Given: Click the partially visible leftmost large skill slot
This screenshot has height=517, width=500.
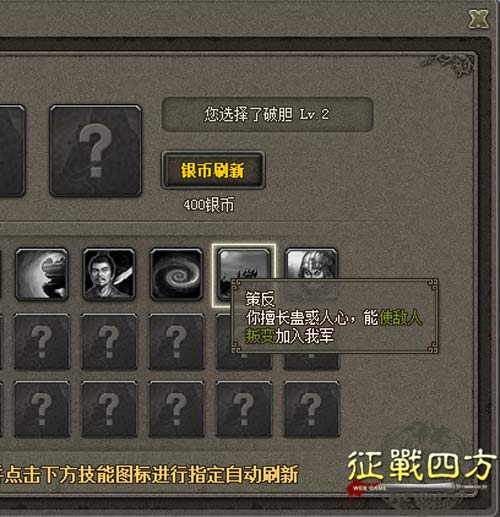Looking at the screenshot, I should click(12, 150).
